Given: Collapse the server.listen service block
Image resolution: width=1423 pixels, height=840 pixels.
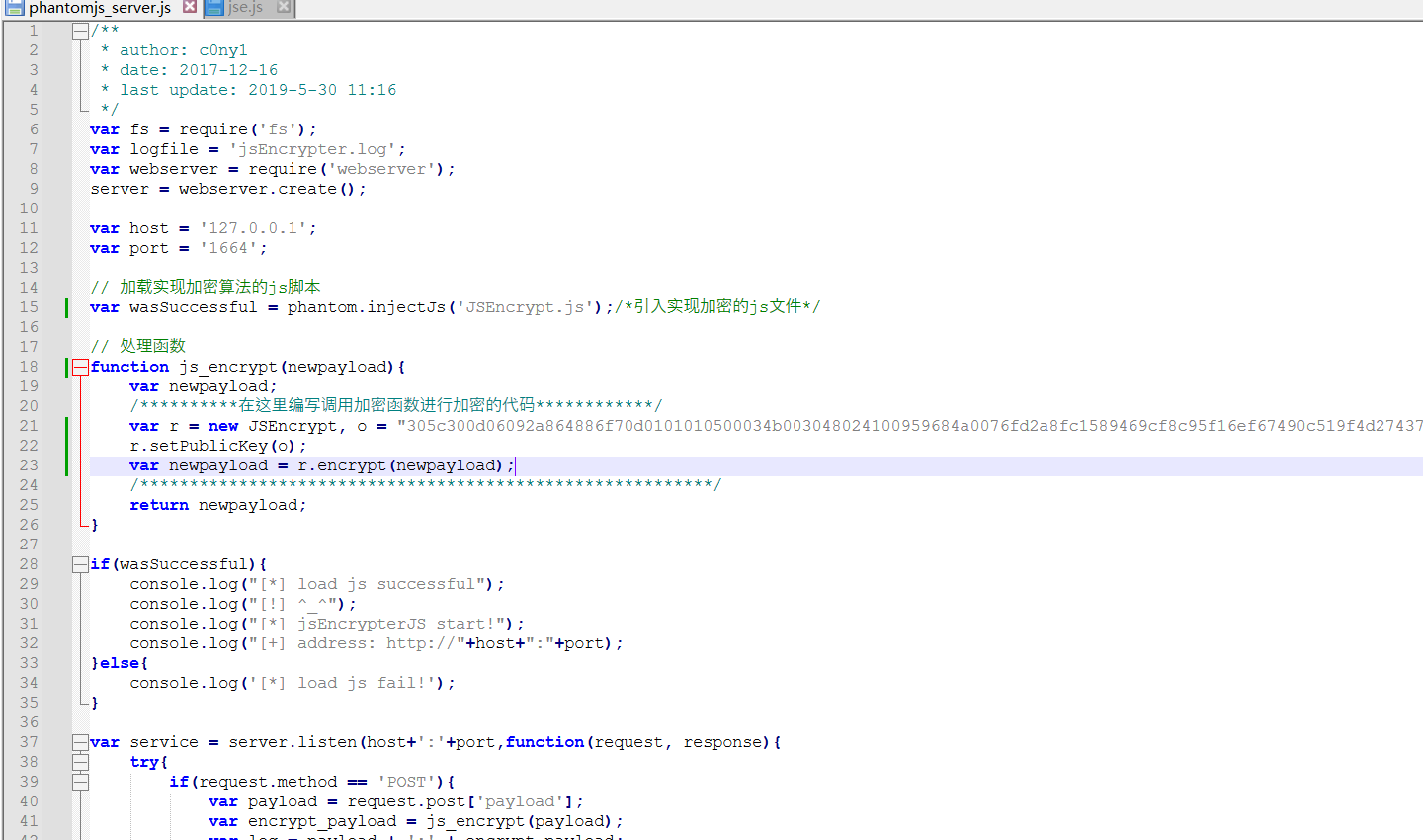Looking at the screenshot, I should (x=80, y=742).
